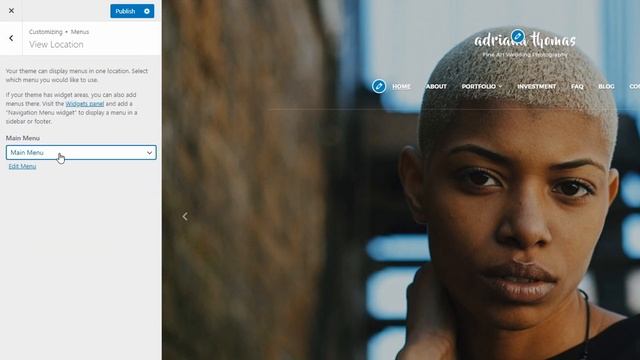Click the pencil edit icon on the site logo
This screenshot has width=640, height=360.
pos(518,36)
